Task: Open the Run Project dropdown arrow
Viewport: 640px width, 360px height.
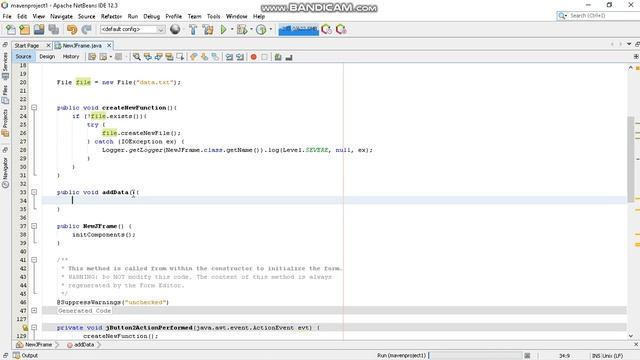Action: pyautogui.click(x=232, y=29)
